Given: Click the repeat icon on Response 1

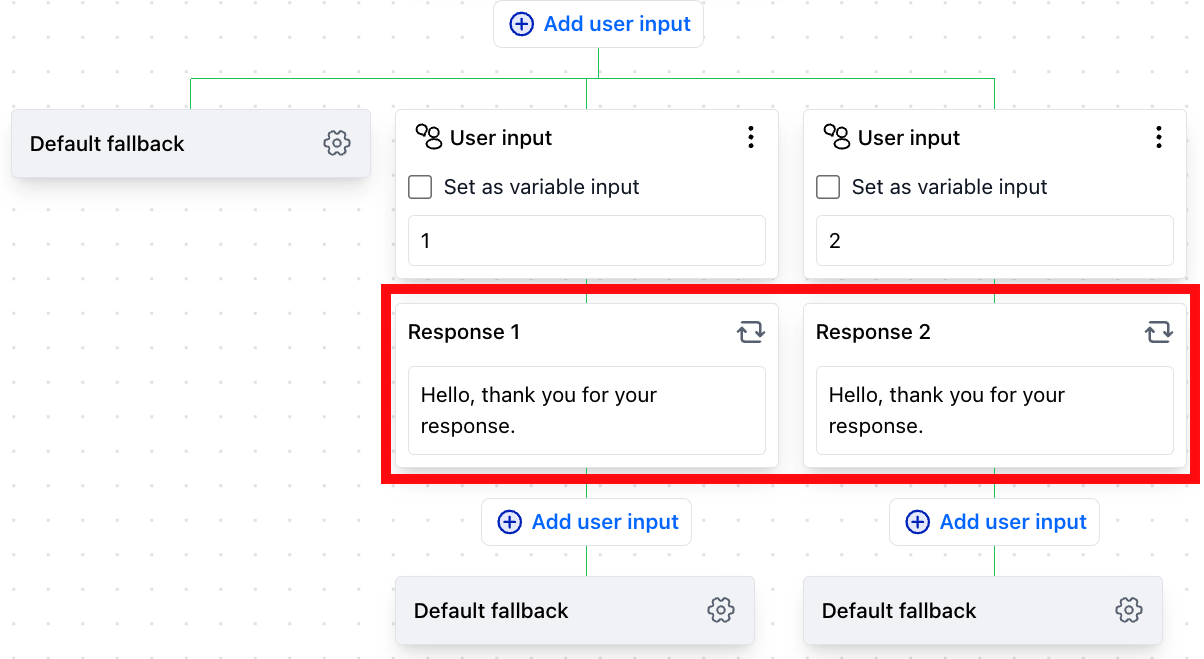Looking at the screenshot, I should (751, 332).
